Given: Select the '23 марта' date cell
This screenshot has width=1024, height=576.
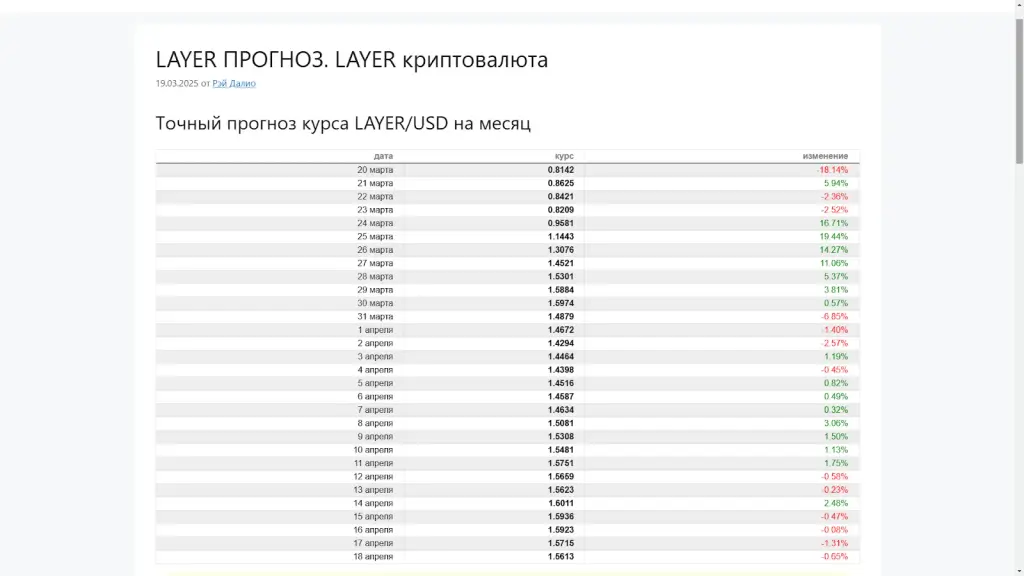Looking at the screenshot, I should 375,210.
